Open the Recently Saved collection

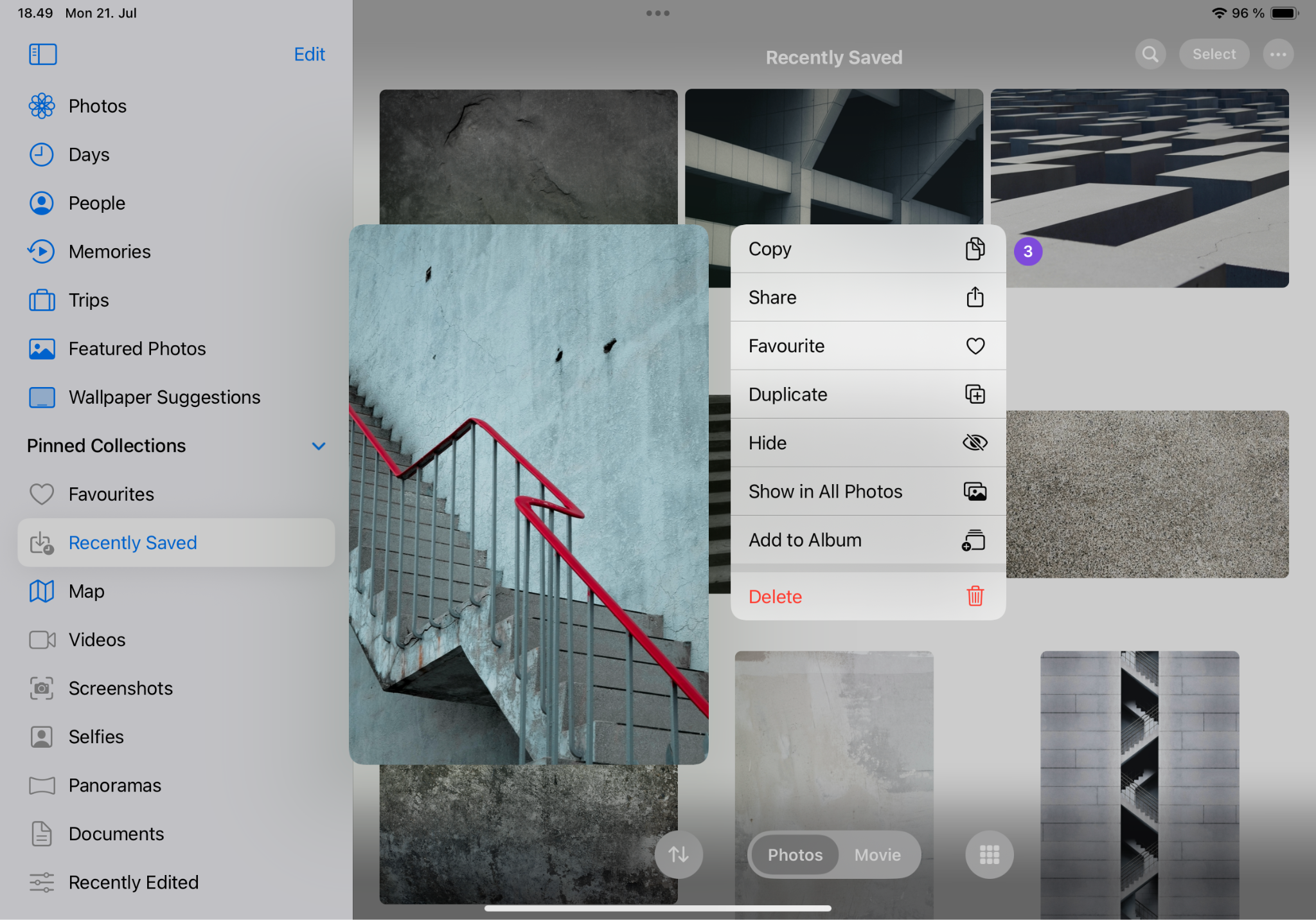(176, 543)
